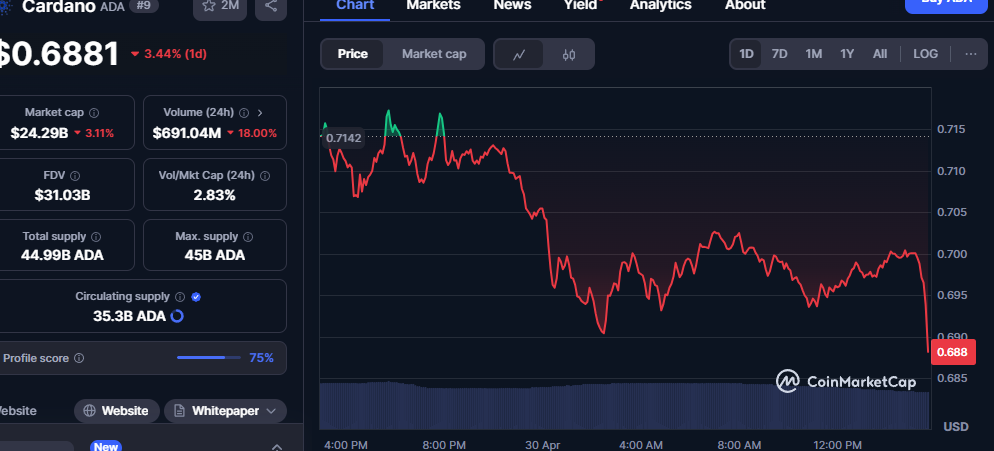Viewport: 994px width, 451px height.
Task: Switch to the Markets tab
Action: (x=434, y=6)
